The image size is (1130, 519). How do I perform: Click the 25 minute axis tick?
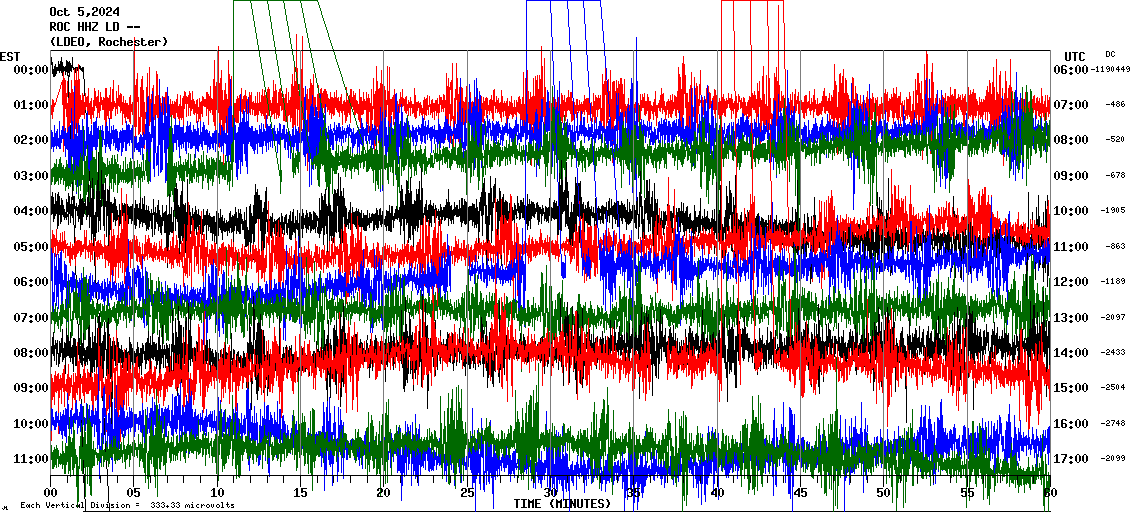click(x=467, y=493)
